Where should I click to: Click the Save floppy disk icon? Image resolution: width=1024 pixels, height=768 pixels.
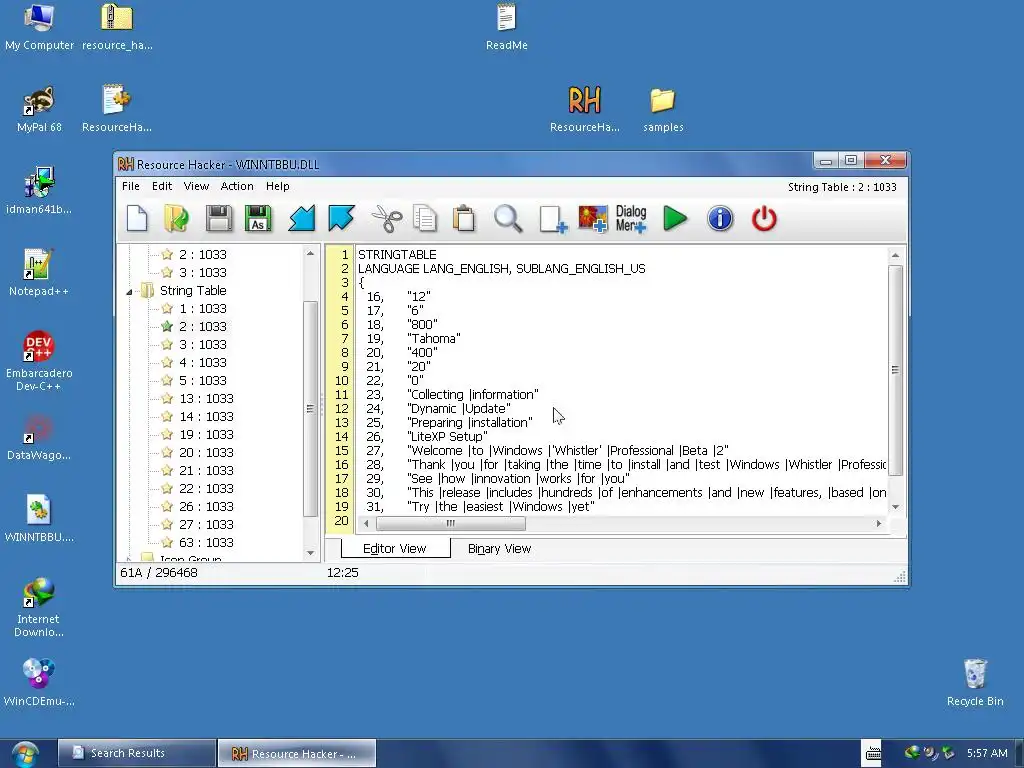[x=219, y=218]
